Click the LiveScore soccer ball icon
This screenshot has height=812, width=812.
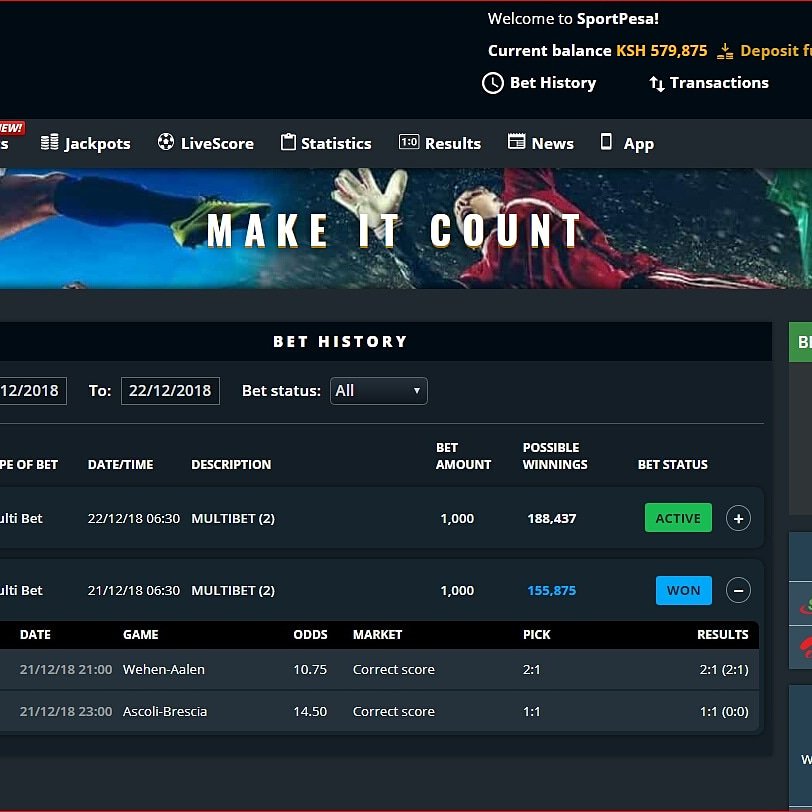point(166,141)
